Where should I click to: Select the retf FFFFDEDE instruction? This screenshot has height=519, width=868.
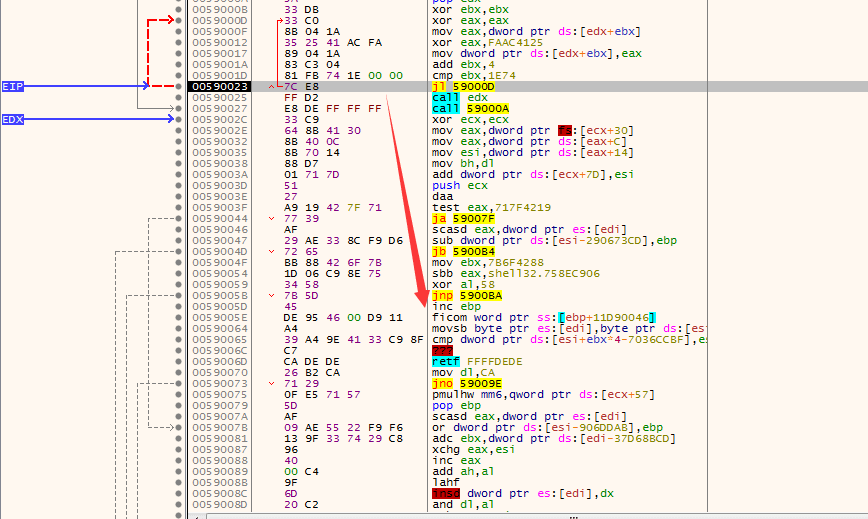[477, 361]
